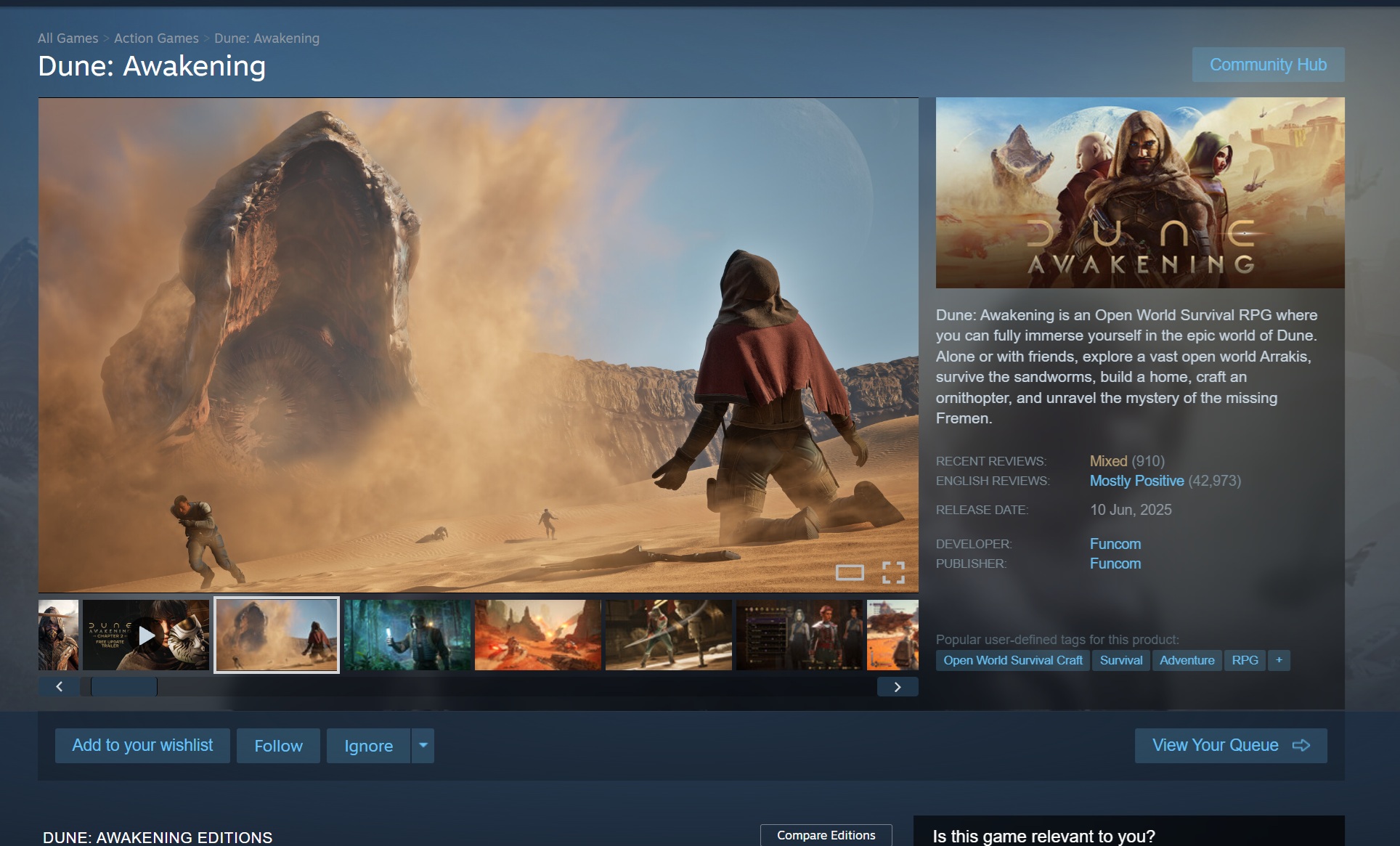Click the Ignore button

(368, 746)
